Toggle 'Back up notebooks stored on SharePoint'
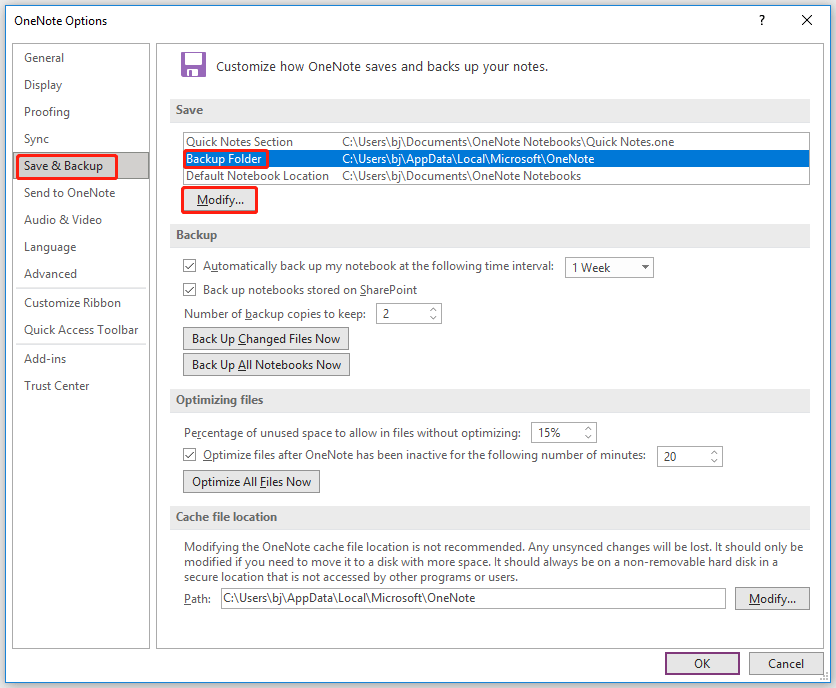 tap(189, 288)
